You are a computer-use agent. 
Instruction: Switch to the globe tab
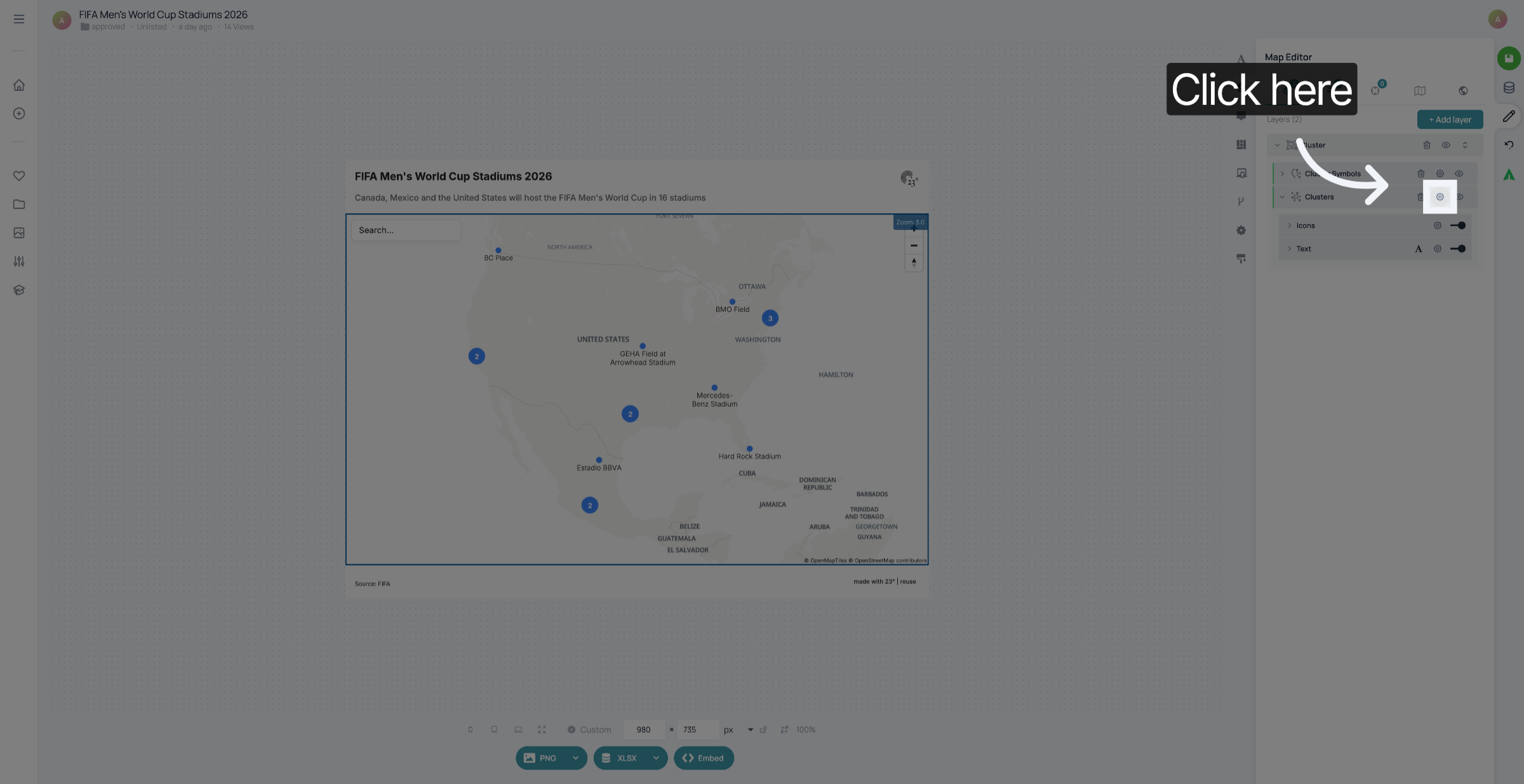tap(1463, 91)
